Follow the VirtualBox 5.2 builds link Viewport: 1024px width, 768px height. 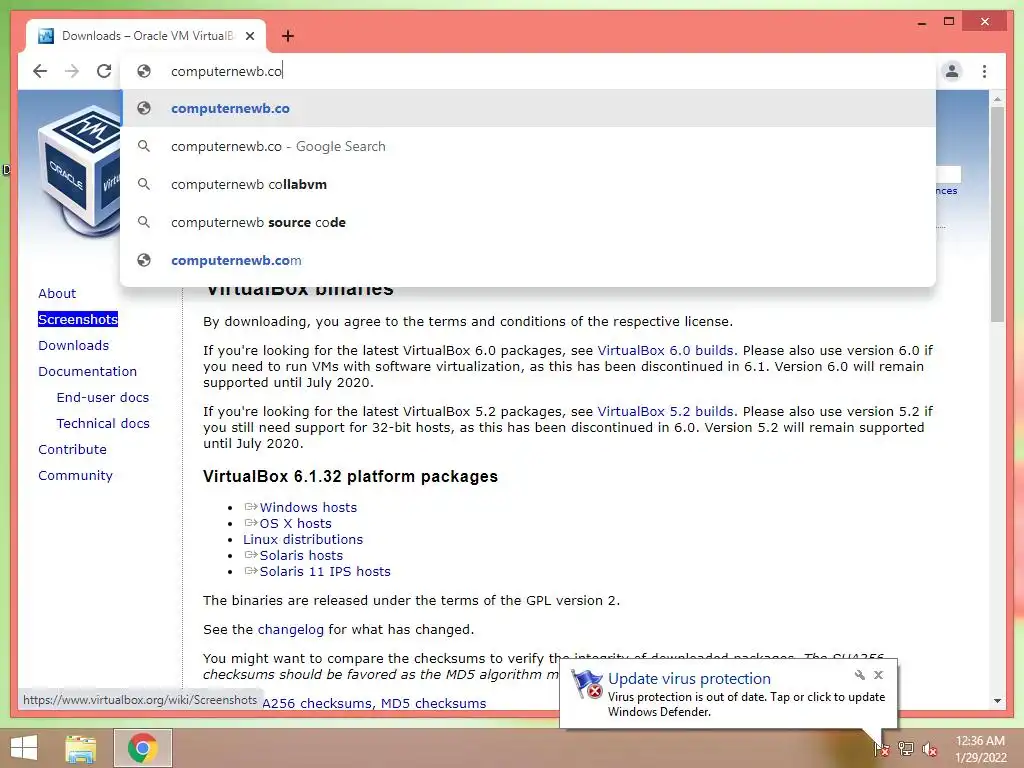665,411
